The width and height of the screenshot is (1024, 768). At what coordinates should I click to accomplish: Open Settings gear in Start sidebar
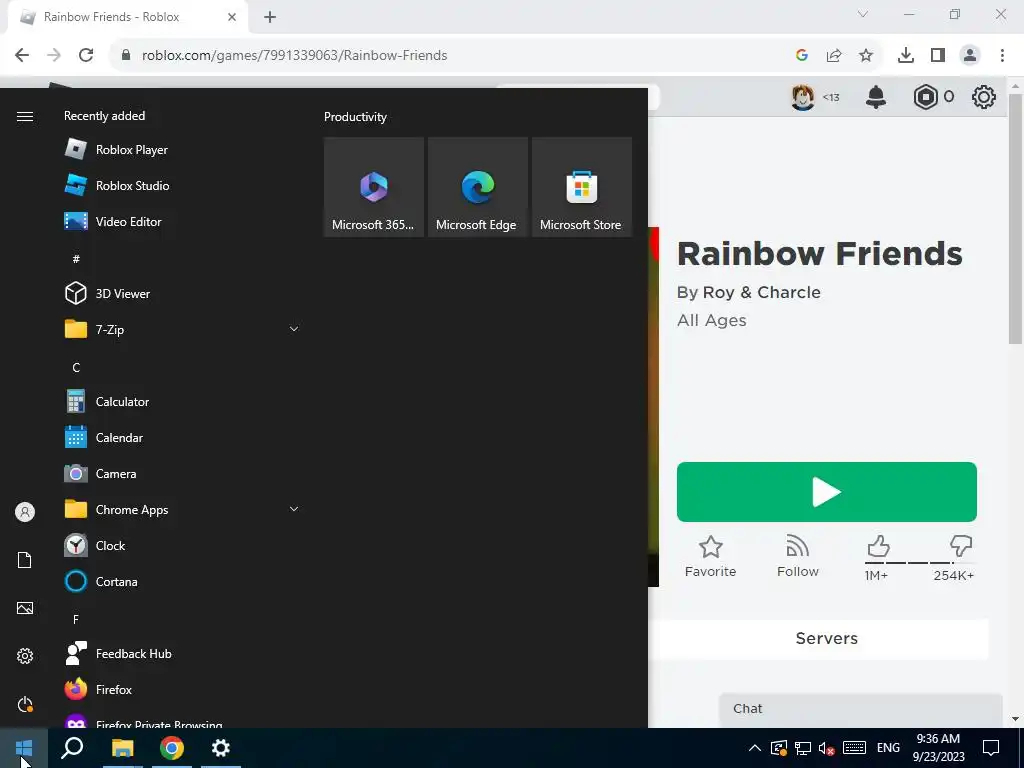click(x=25, y=656)
